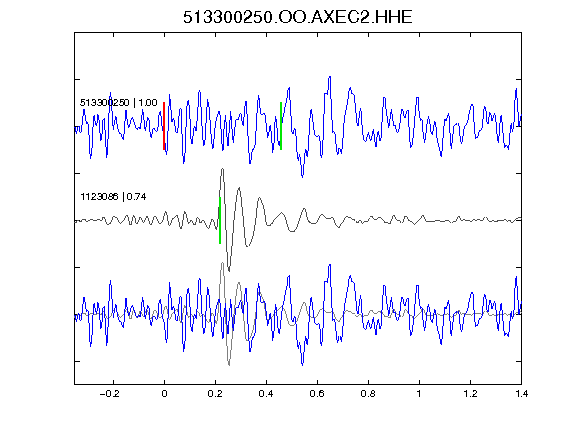Click the x-axis tick label 1

[419, 394]
